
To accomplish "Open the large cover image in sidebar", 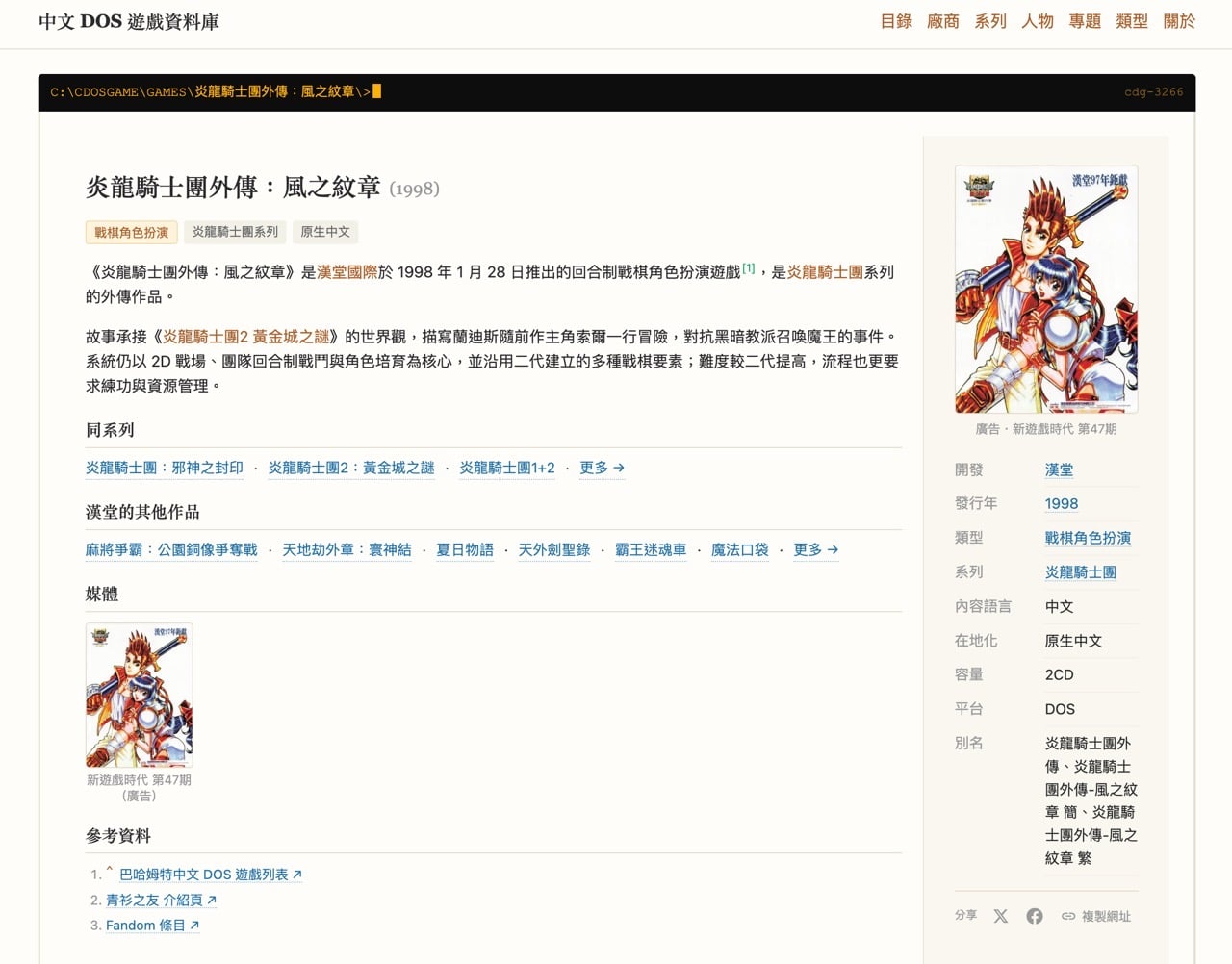I will (x=1046, y=290).
